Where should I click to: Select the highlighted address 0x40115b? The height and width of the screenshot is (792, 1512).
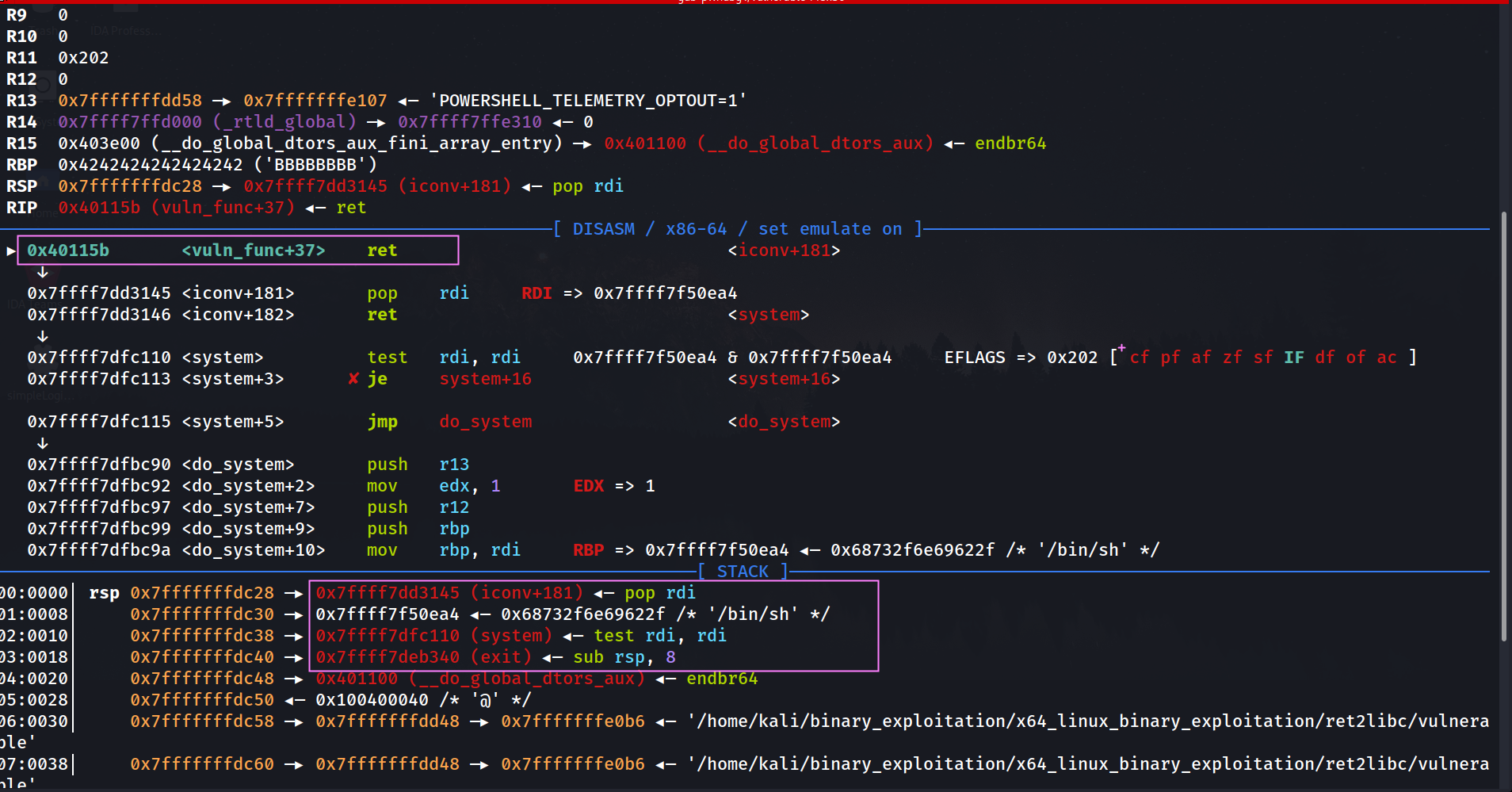68,251
